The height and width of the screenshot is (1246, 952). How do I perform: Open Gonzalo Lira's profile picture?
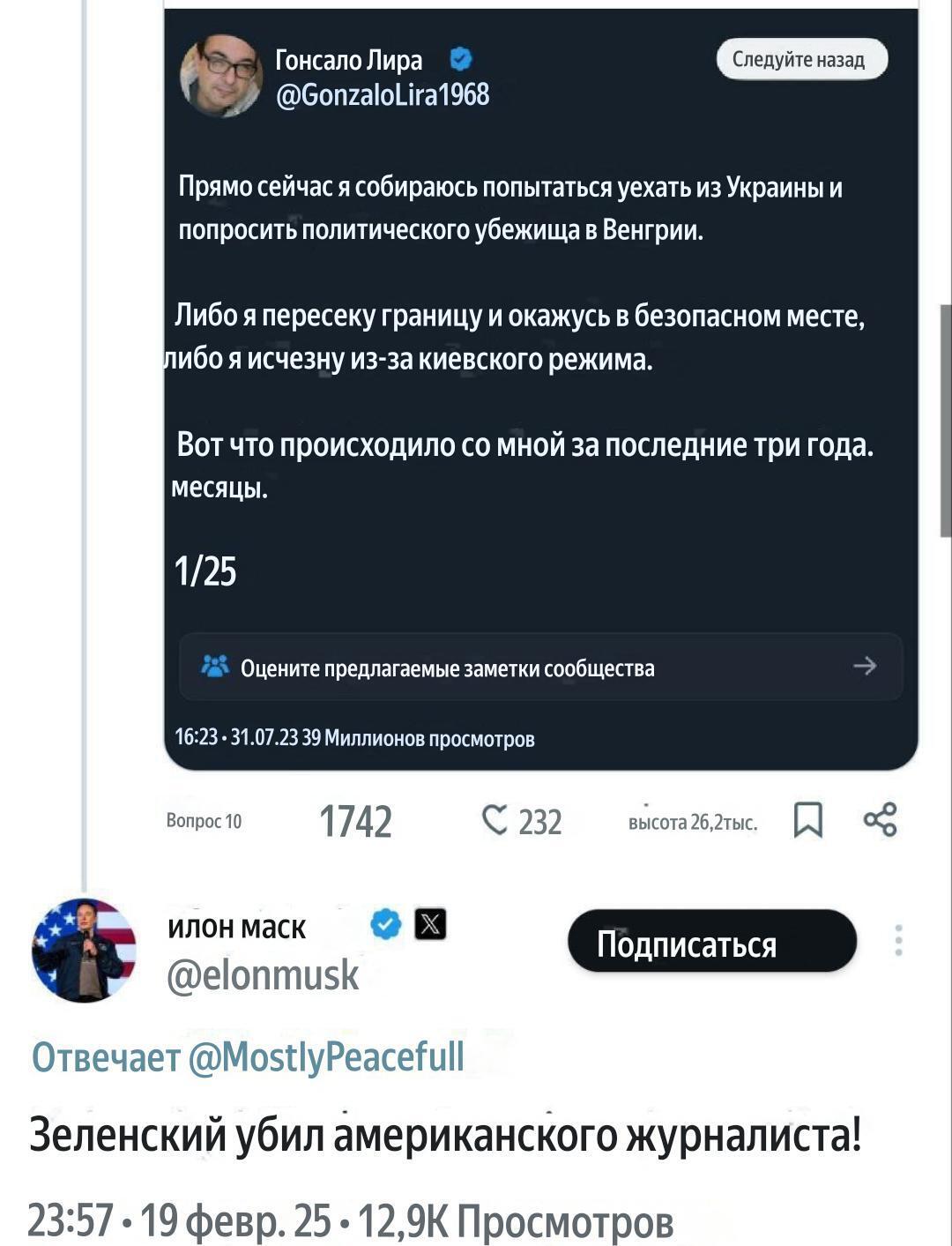click(220, 76)
